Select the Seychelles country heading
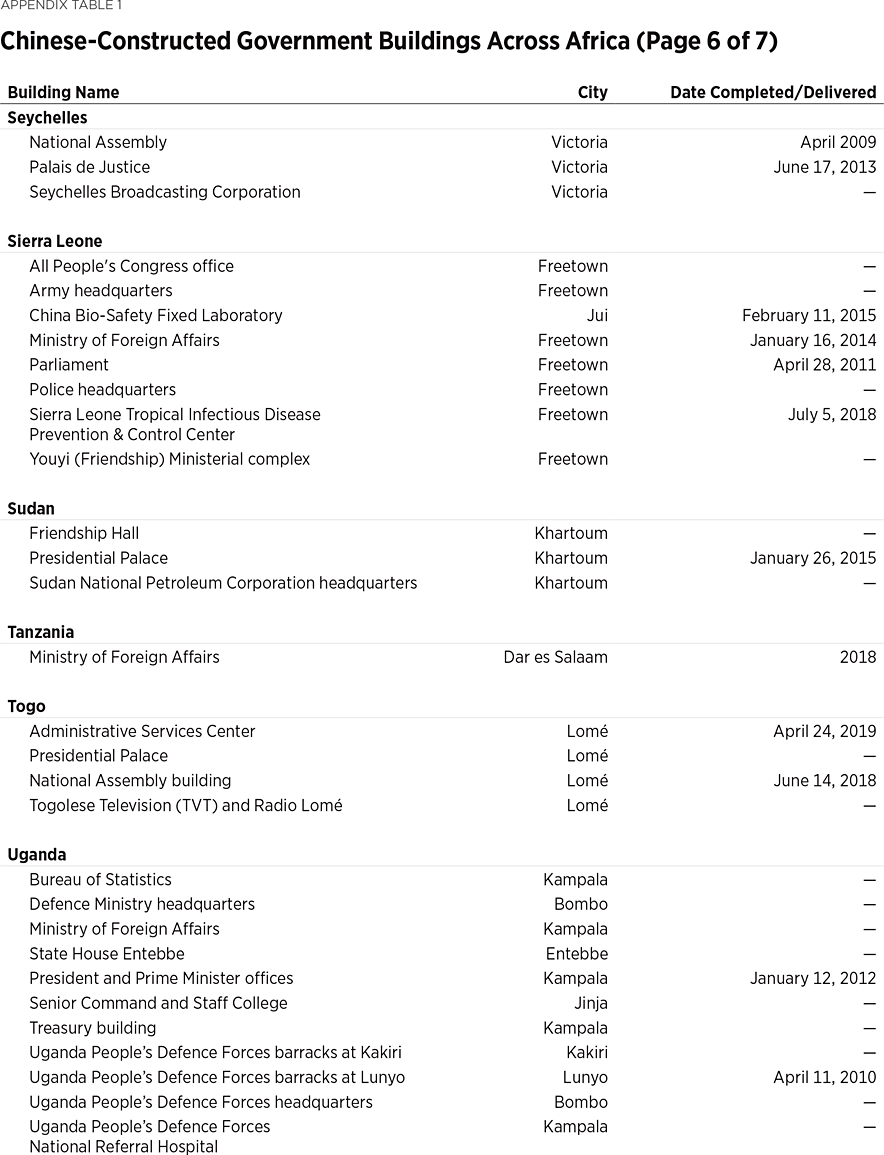 47,117
